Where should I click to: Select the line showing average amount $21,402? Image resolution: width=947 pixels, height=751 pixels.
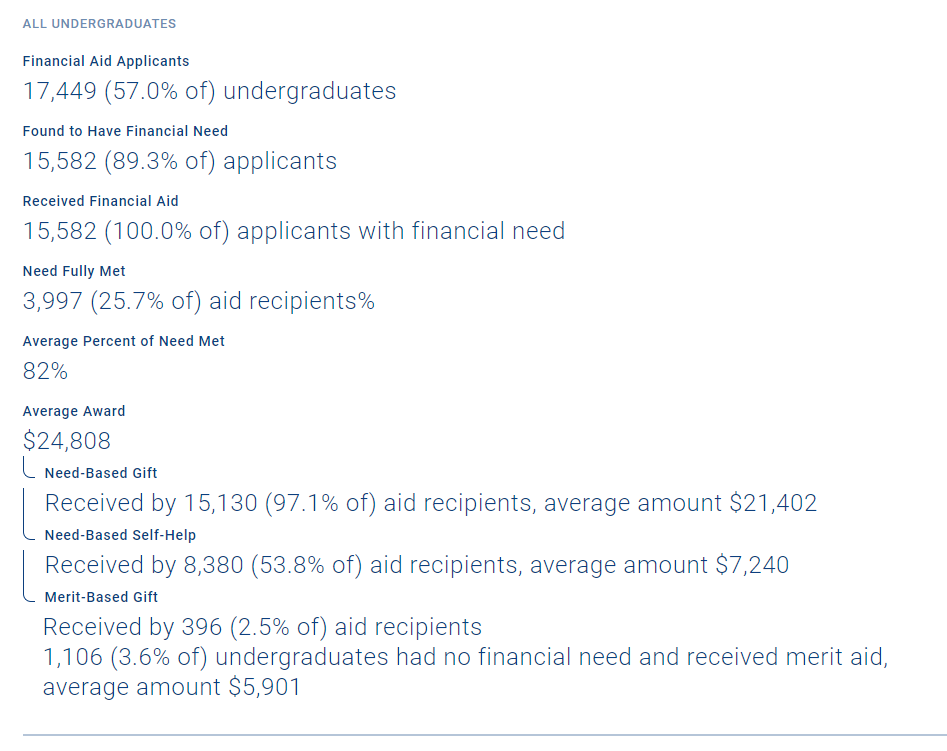[431, 503]
